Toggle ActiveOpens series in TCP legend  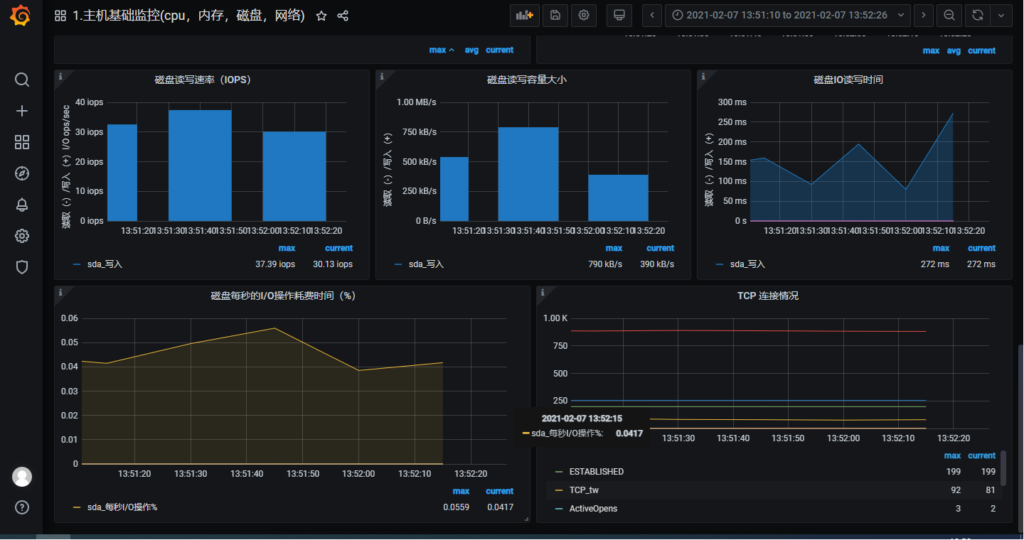[593, 509]
